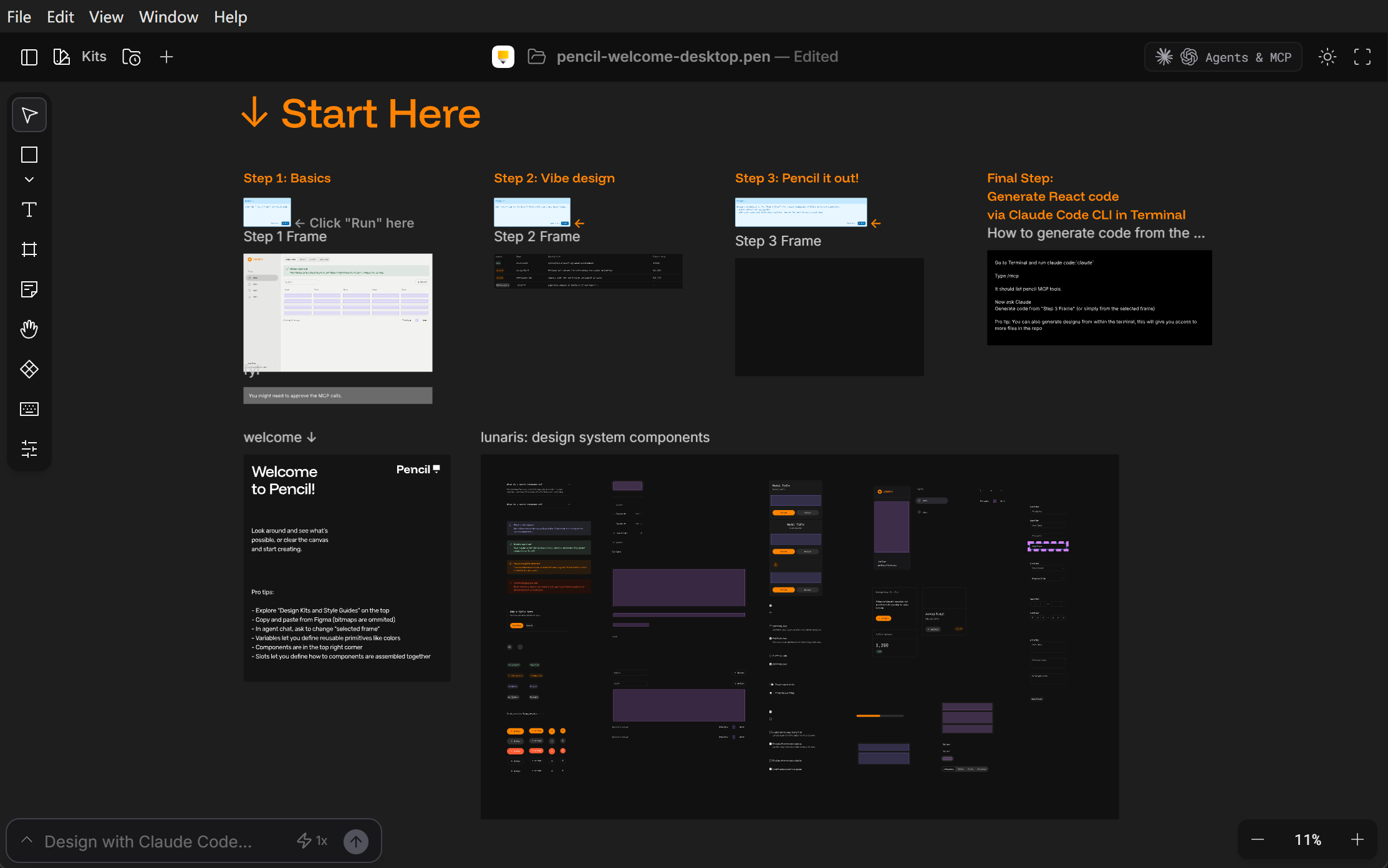Select the Step 1 Frame thumbnail
Image resolution: width=1388 pixels, height=868 pixels.
pyautogui.click(x=338, y=312)
